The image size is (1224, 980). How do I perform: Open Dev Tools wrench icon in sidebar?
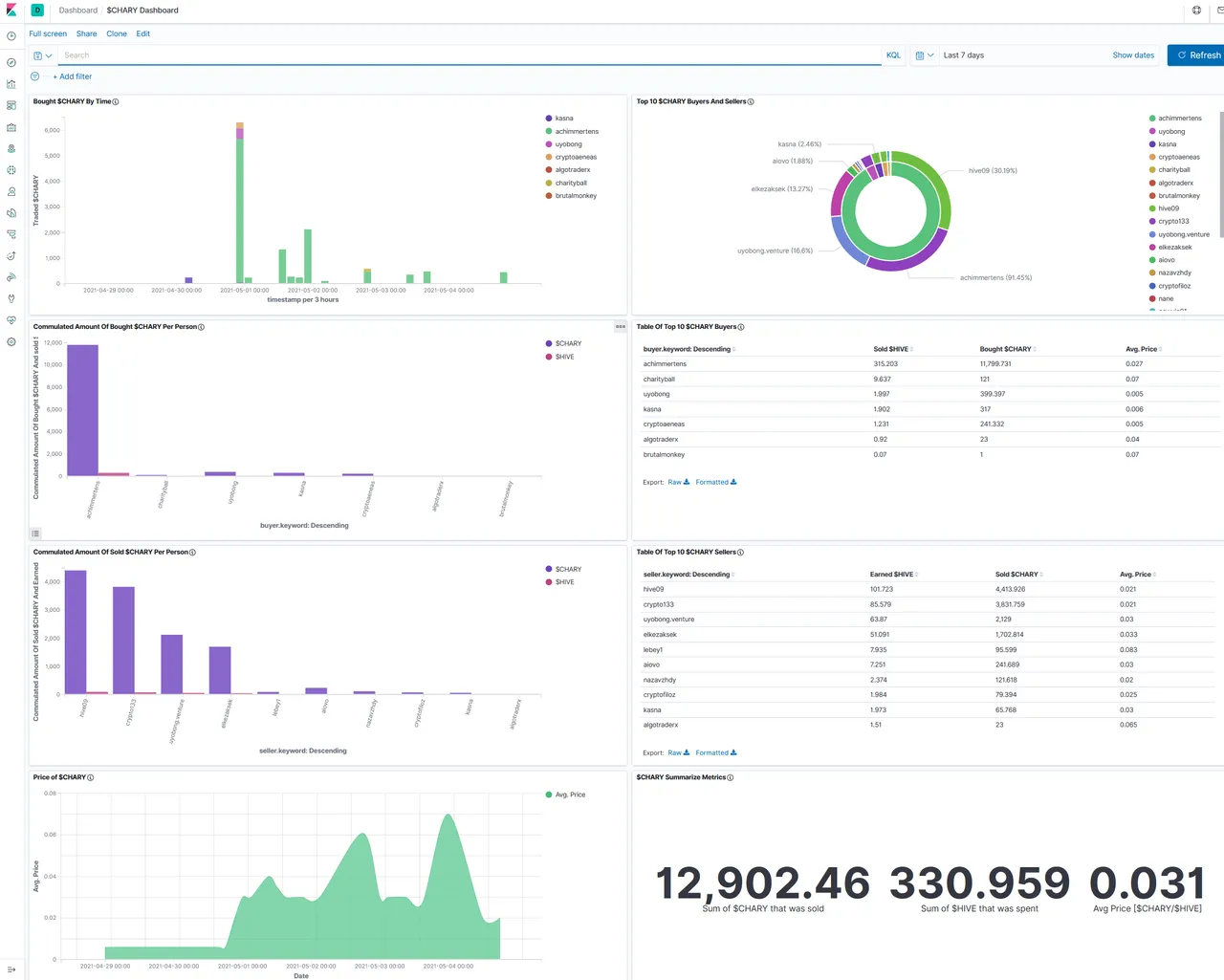pyautogui.click(x=11, y=298)
